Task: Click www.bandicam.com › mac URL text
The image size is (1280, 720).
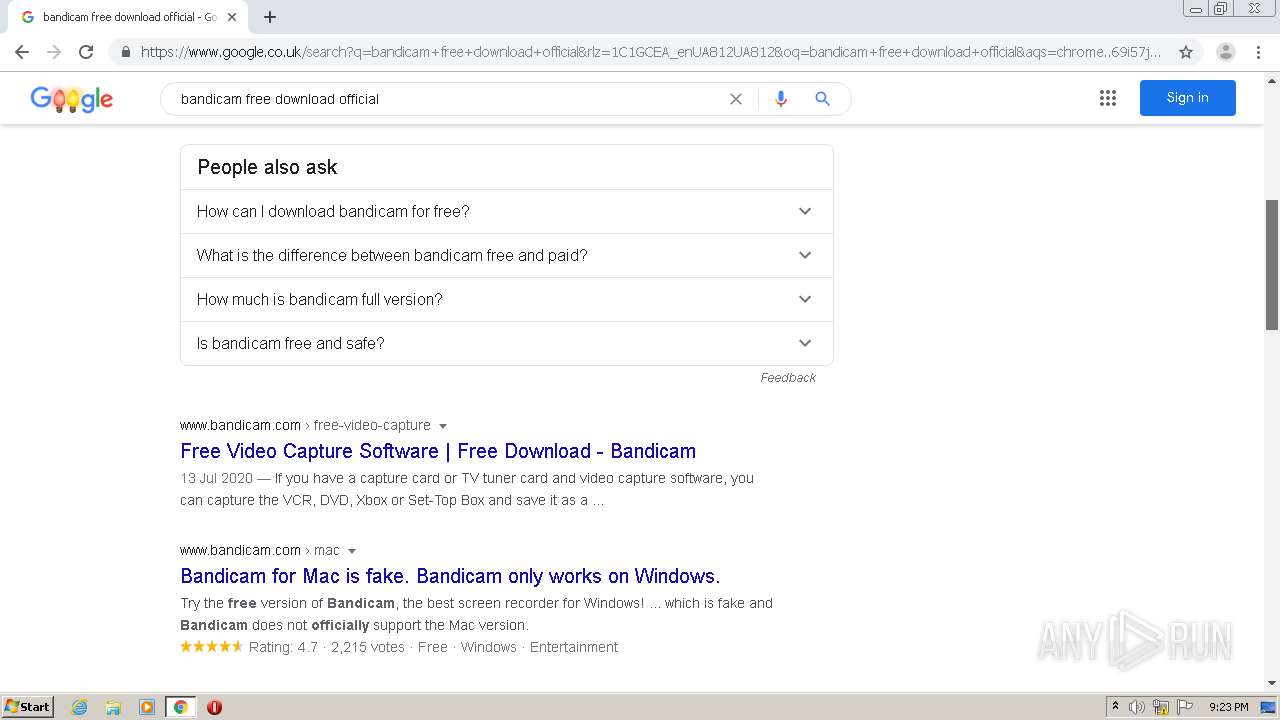Action: tap(260, 550)
